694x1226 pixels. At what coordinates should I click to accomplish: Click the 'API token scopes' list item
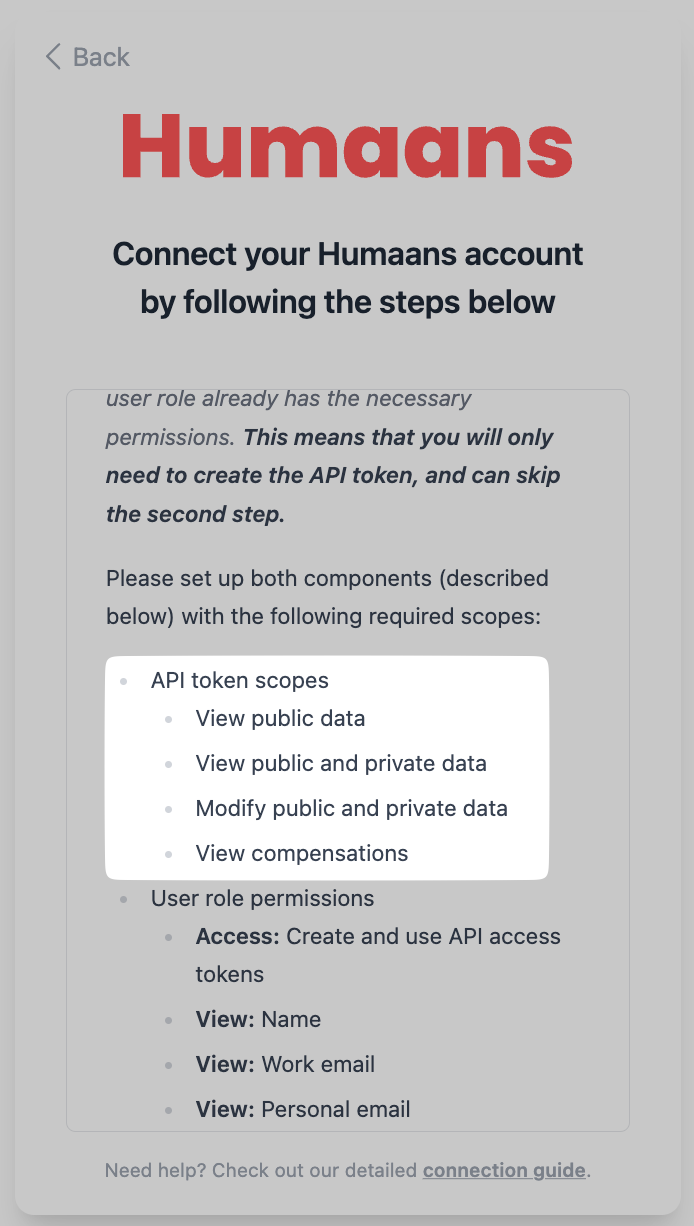(240, 680)
